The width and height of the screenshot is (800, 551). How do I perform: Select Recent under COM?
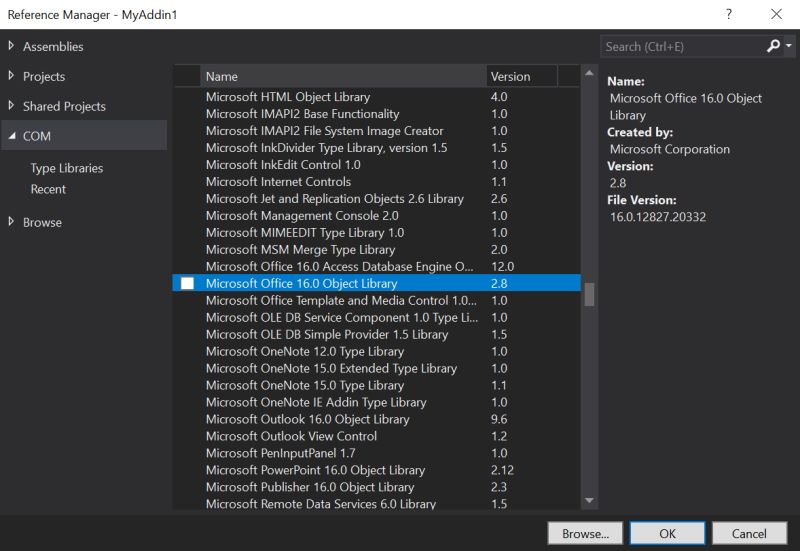pos(48,189)
